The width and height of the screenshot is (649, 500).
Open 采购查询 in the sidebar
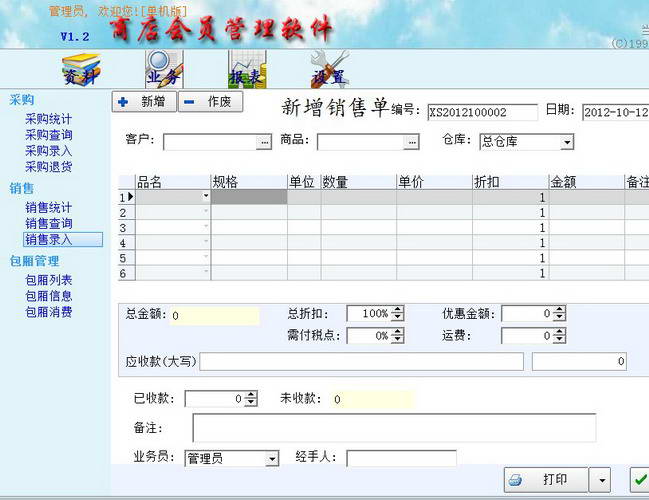pyautogui.click(x=48, y=135)
